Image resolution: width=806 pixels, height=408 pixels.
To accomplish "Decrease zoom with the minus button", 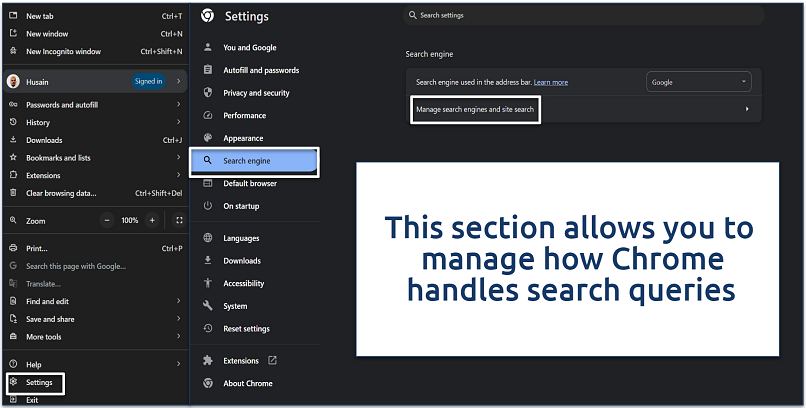I will (107, 220).
